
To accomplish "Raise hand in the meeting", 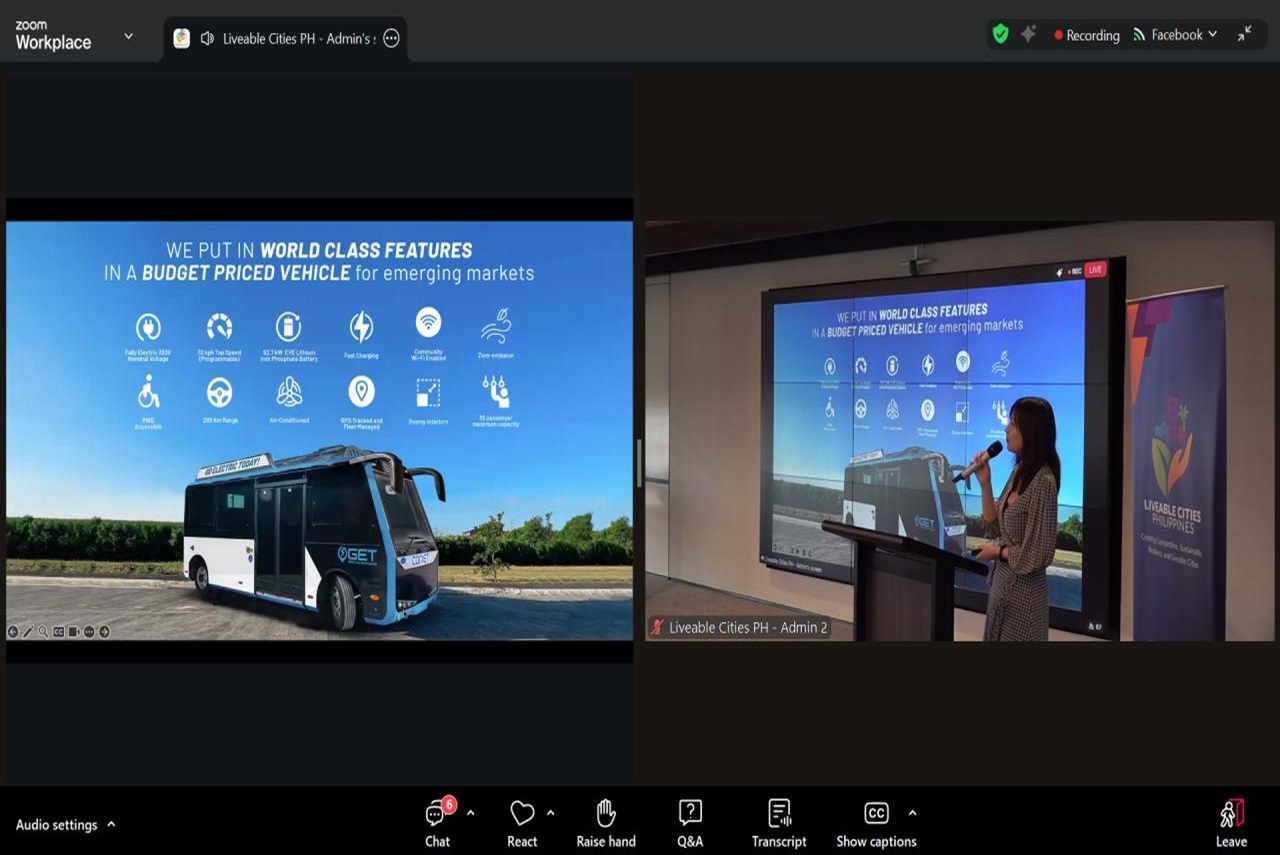I will click(605, 823).
